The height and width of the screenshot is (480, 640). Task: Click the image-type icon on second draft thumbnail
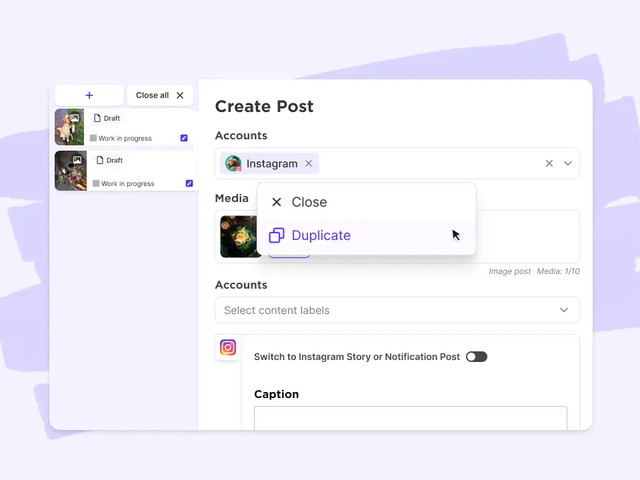tap(77, 160)
